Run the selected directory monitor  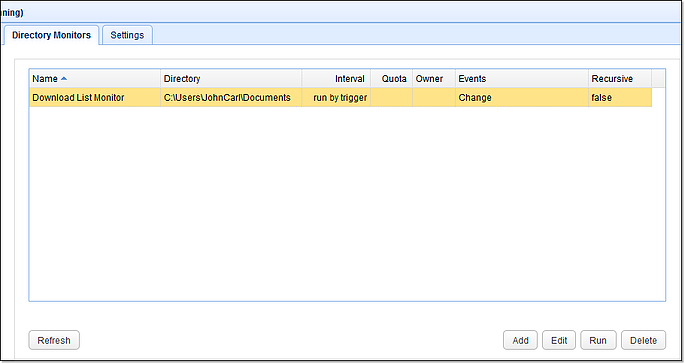point(598,340)
